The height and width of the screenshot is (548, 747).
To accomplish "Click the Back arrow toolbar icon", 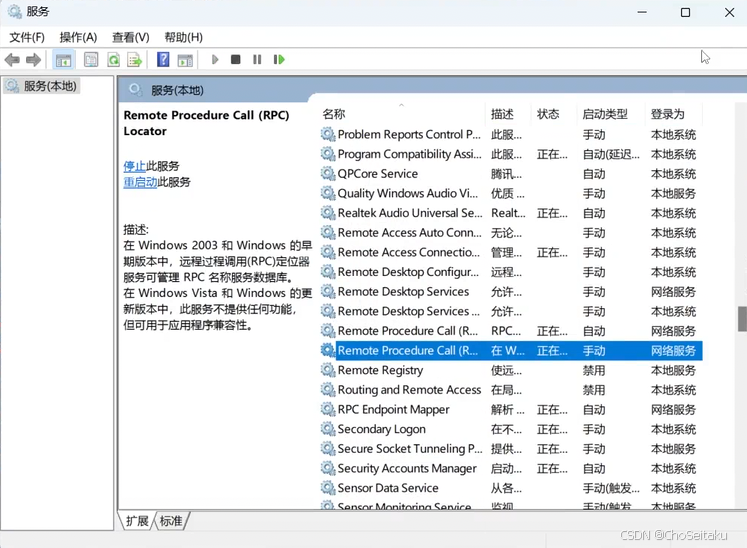I will tap(12, 60).
